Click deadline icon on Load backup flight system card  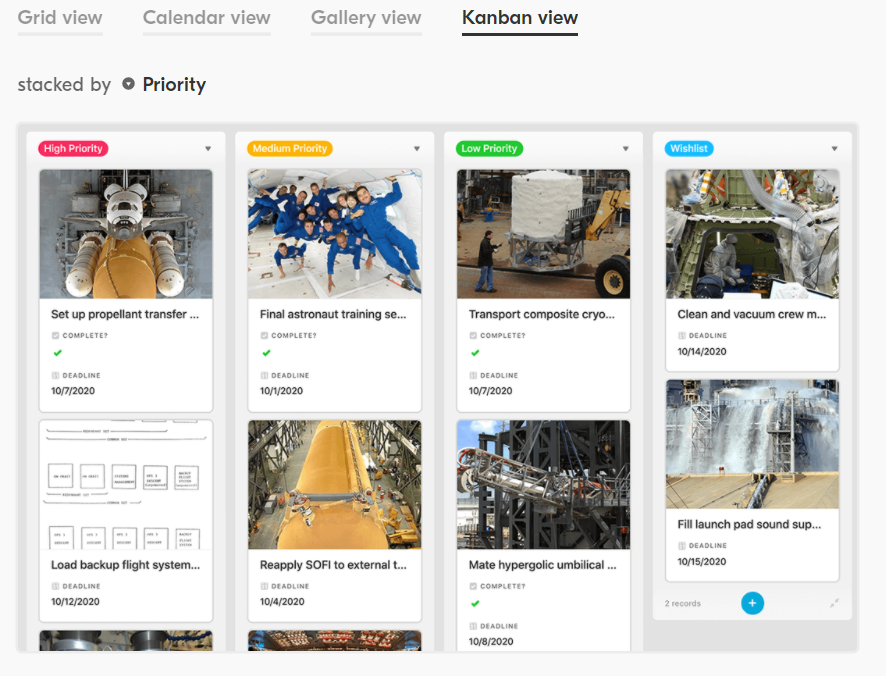tap(55, 586)
